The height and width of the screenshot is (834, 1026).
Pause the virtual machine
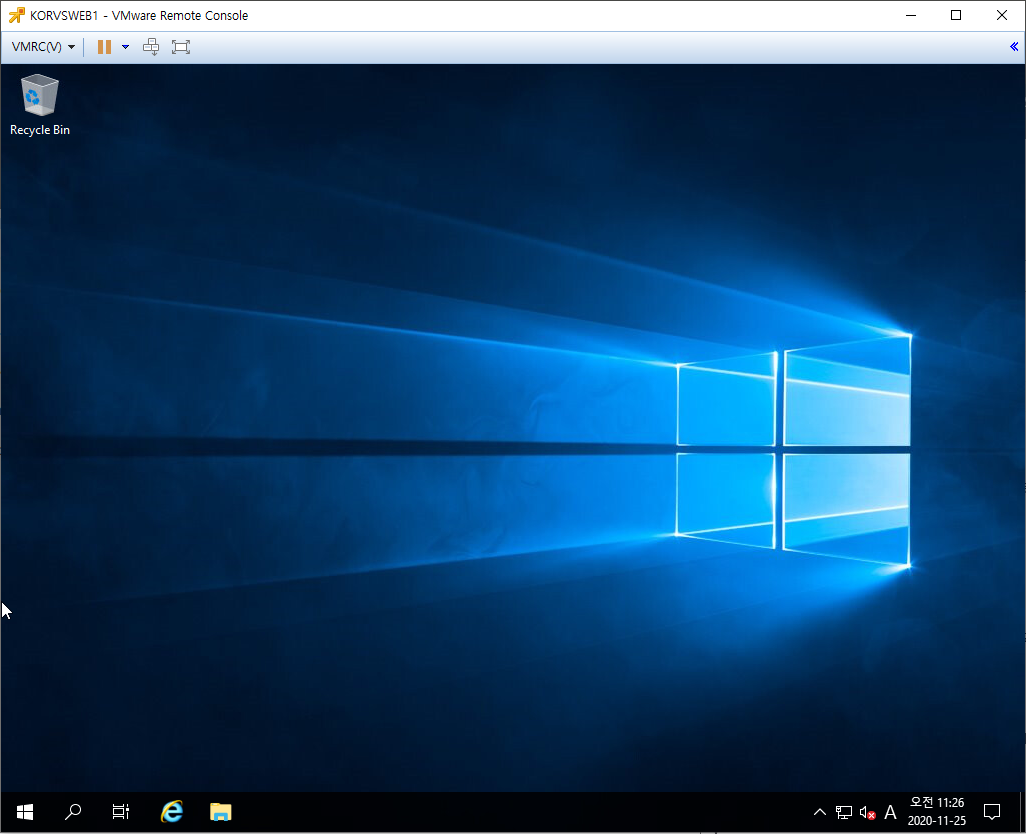pyautogui.click(x=104, y=46)
